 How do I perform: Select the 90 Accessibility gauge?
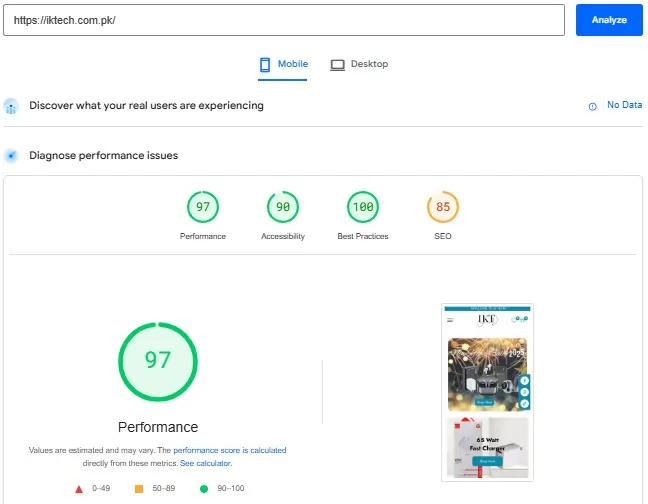click(283, 207)
